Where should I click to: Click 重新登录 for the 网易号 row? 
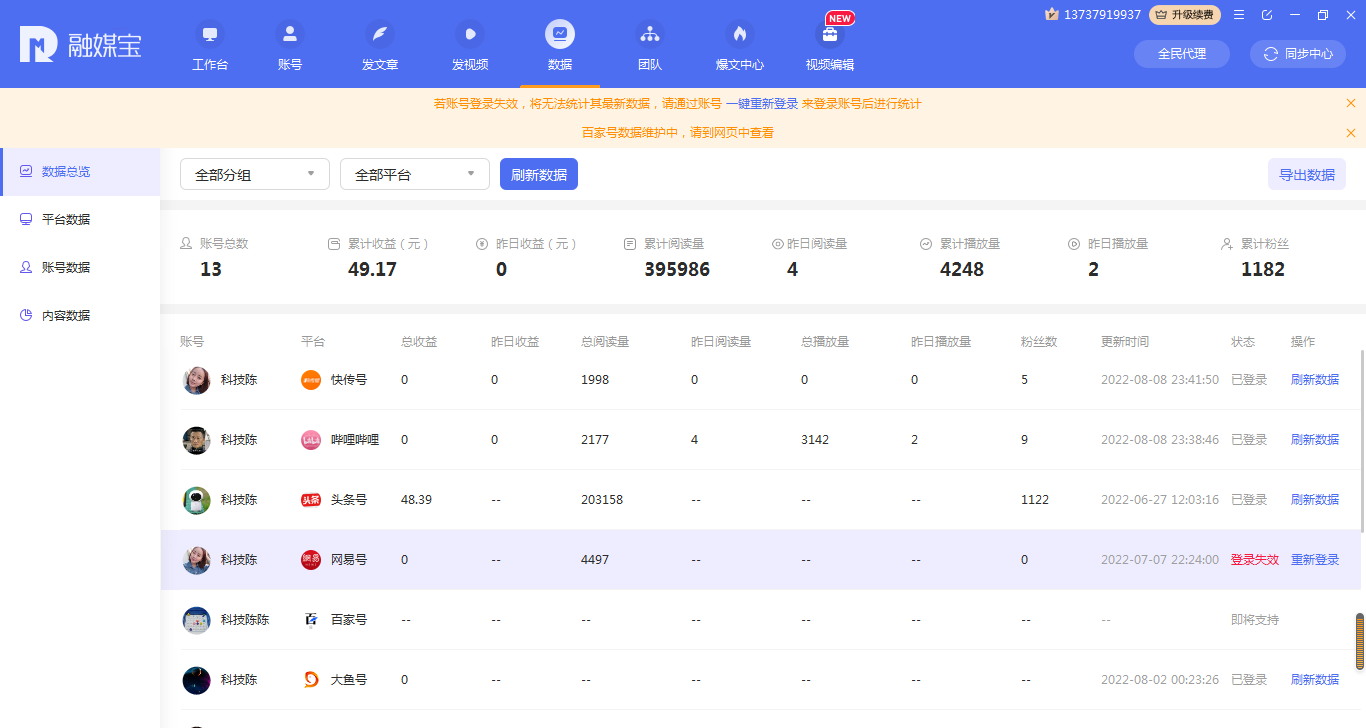tap(1315, 560)
